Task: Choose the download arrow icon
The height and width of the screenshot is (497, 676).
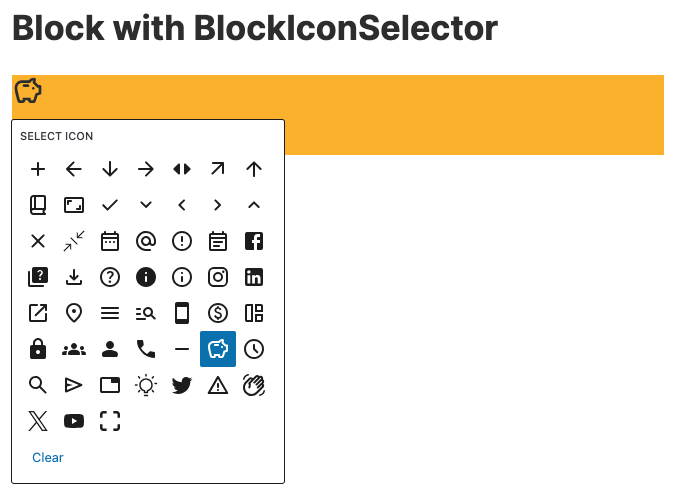Action: [x=74, y=277]
